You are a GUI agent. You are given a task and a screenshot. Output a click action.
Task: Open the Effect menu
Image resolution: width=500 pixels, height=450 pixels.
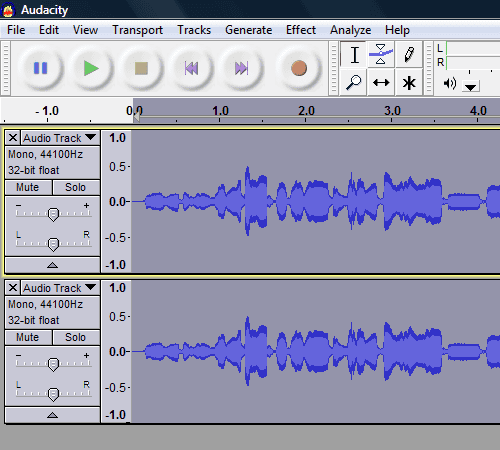tap(301, 30)
